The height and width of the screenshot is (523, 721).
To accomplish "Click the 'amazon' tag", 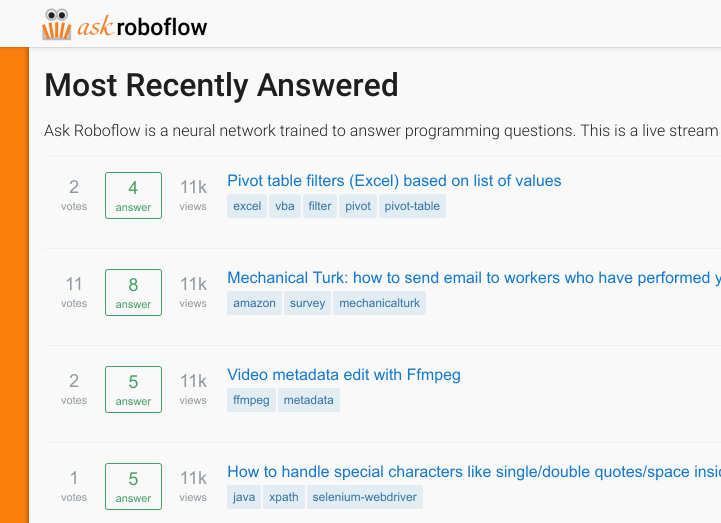I will (254, 304).
